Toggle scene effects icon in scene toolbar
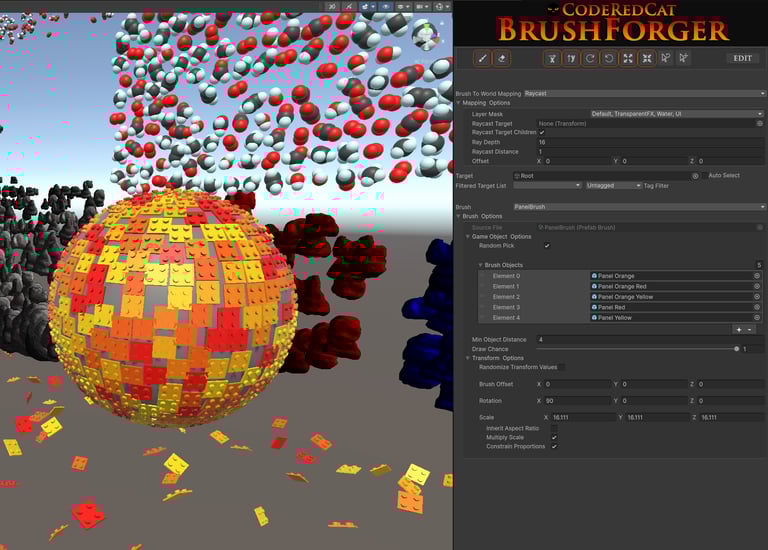This screenshot has width=768, height=550. coord(367,6)
